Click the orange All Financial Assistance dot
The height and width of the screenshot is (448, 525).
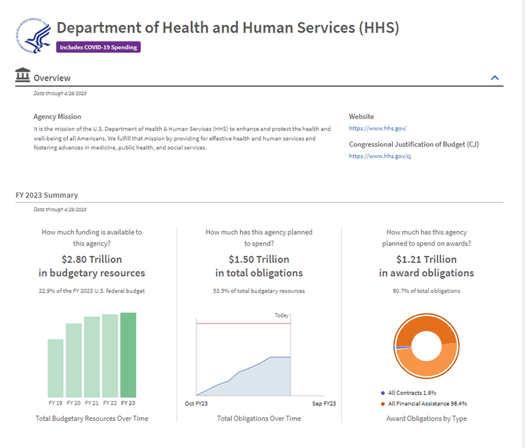point(383,404)
